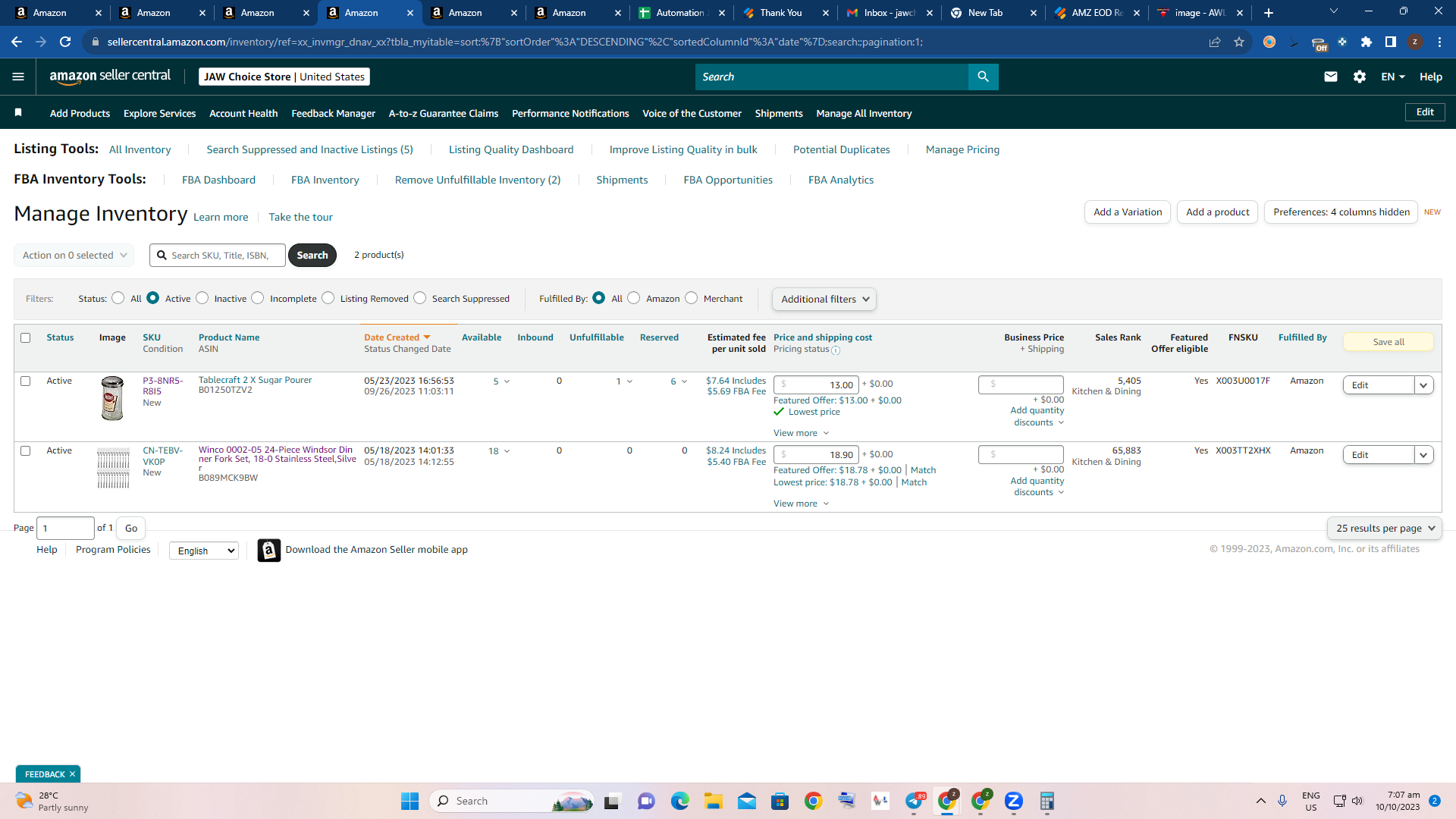The width and height of the screenshot is (1456, 819).
Task: Expand the Additional filters dropdown
Action: click(x=824, y=300)
